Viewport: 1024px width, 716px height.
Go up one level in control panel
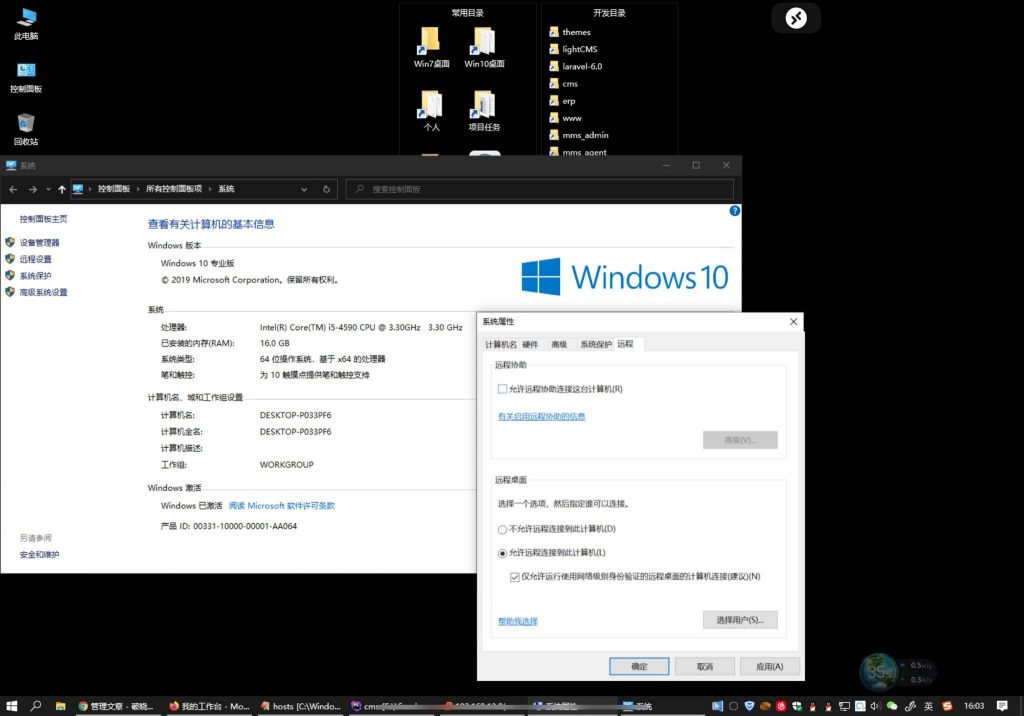(x=62, y=189)
